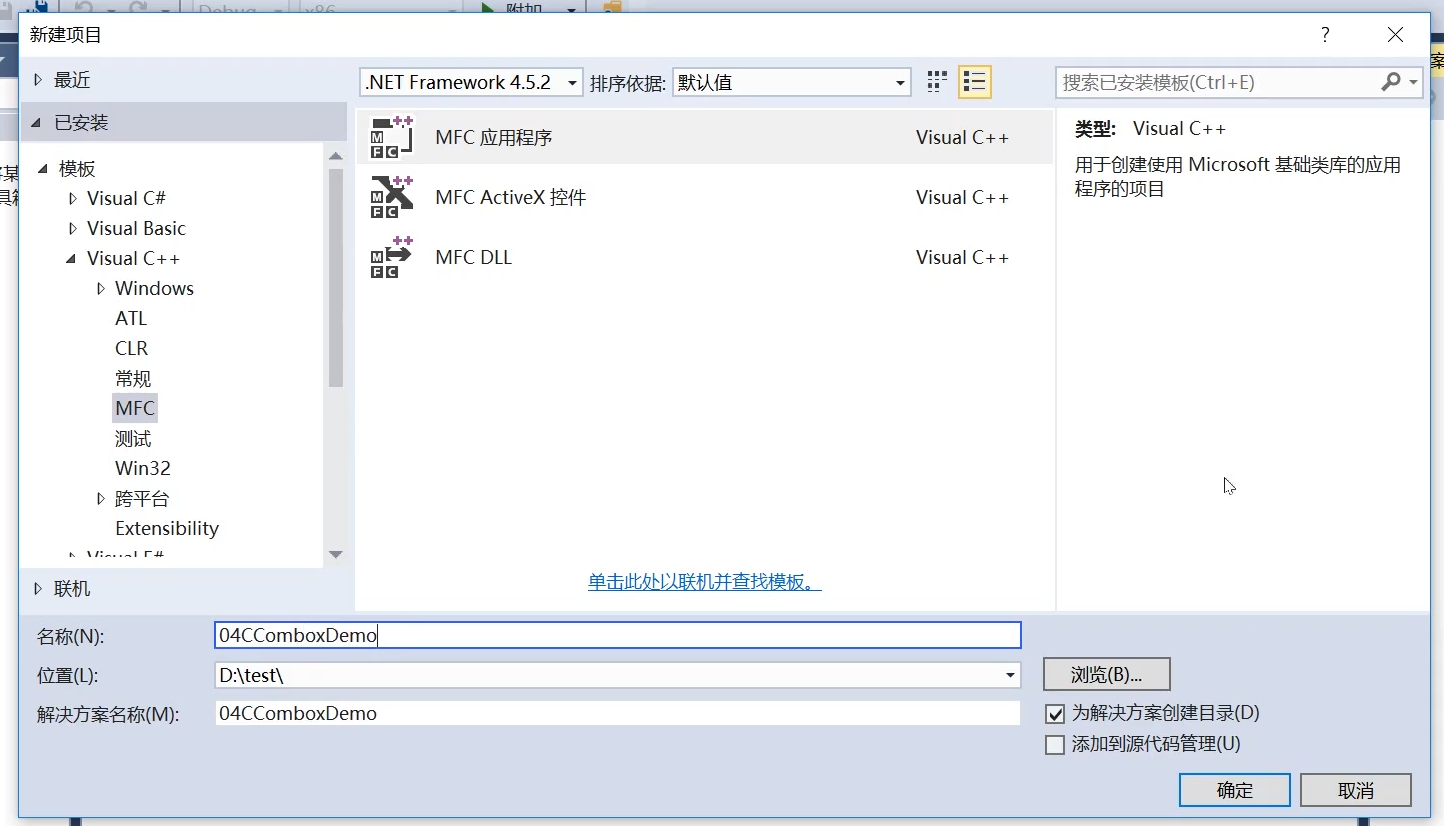The image size is (1444, 826).
Task: Open the 排序依据 默认值 dropdown
Action: click(791, 82)
